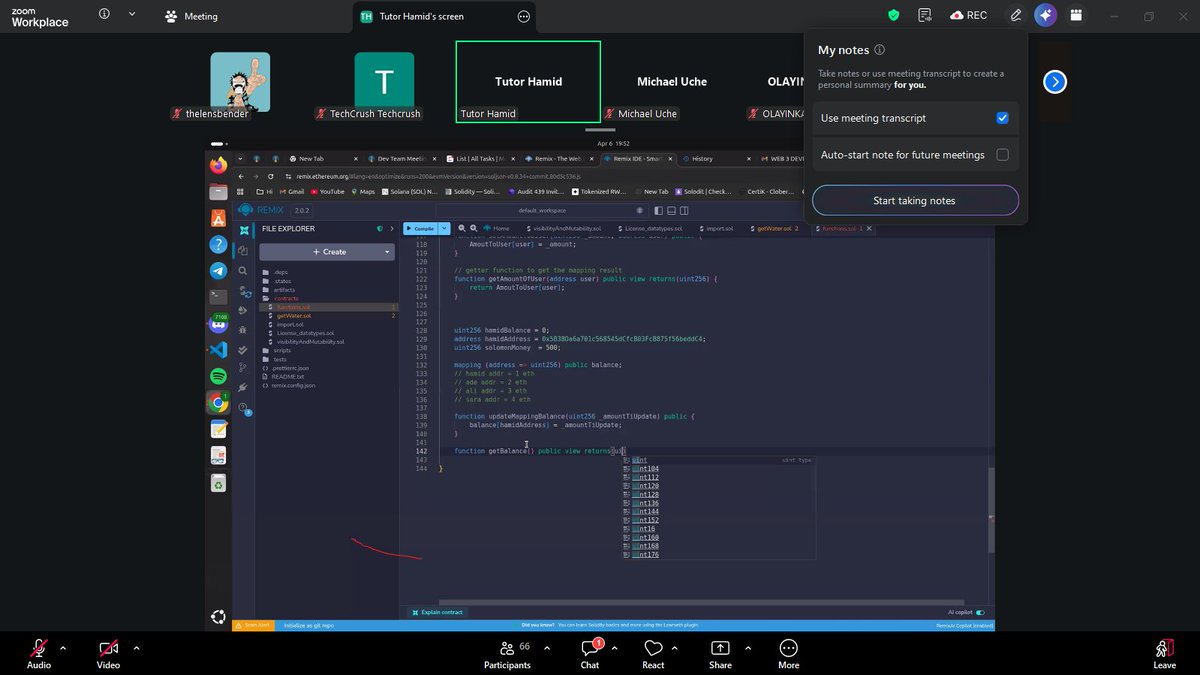Open Remix search in files icon
This screenshot has height=675, width=1200.
(x=243, y=271)
